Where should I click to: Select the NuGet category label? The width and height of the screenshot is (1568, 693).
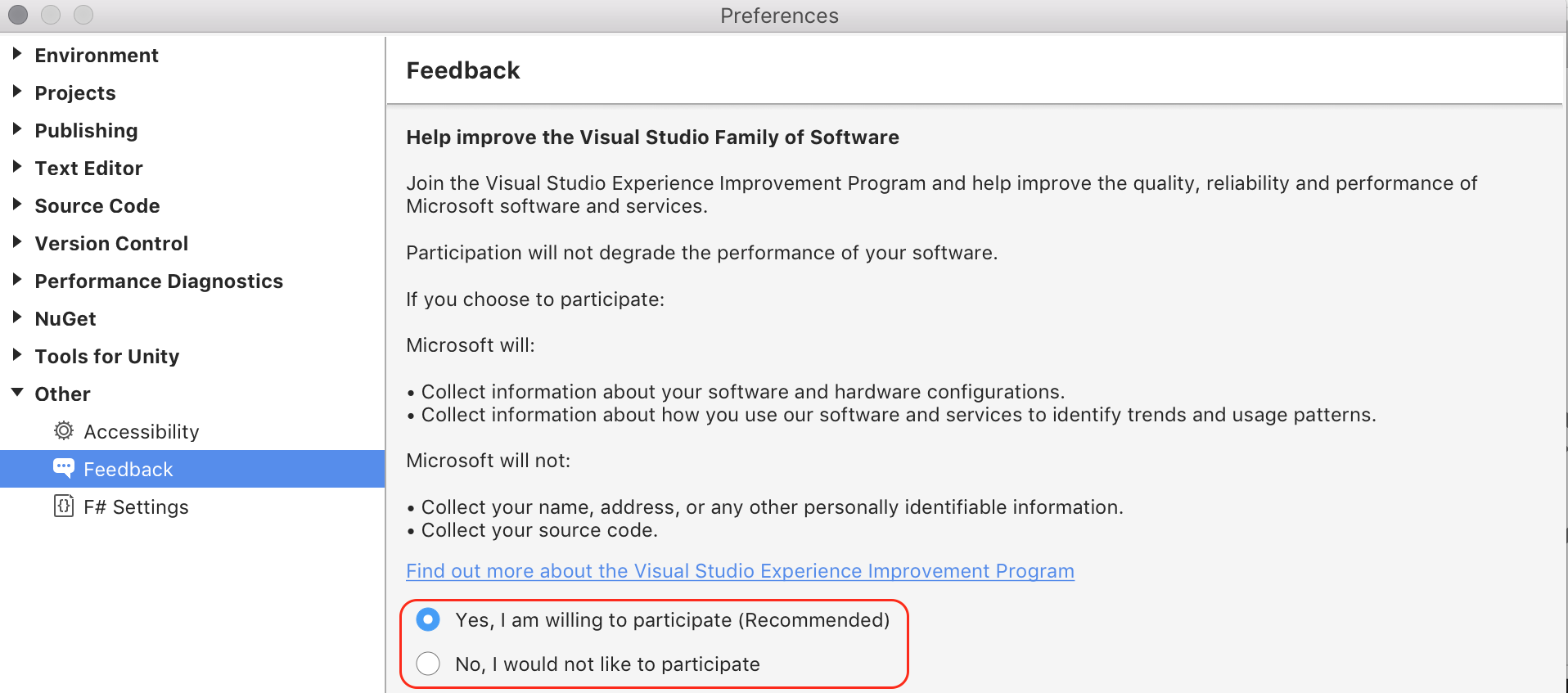65,318
